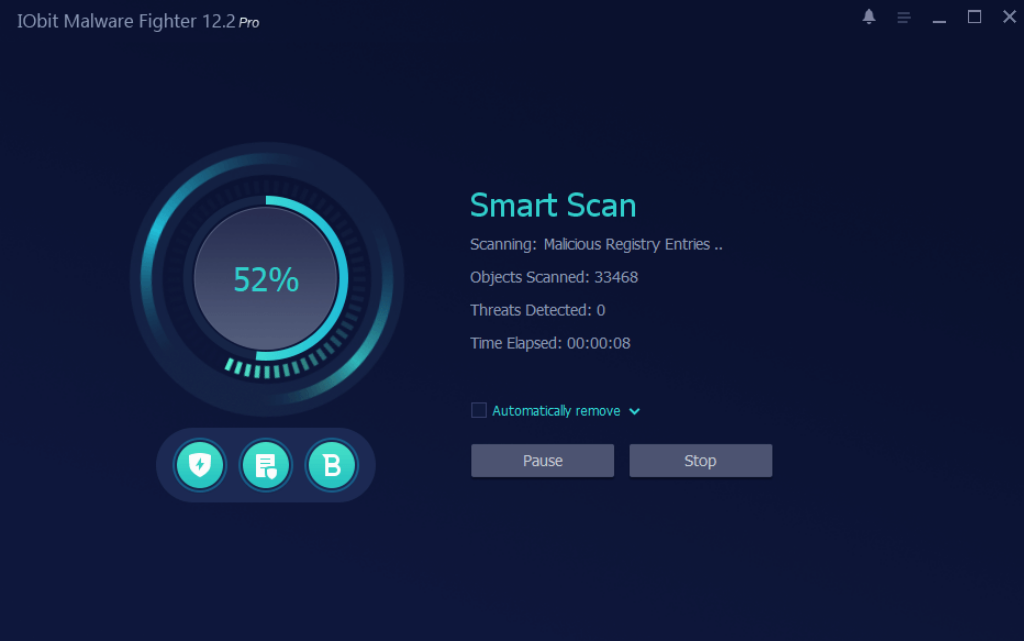Open the notifications bell icon
This screenshot has width=1024, height=641.
[869, 17]
